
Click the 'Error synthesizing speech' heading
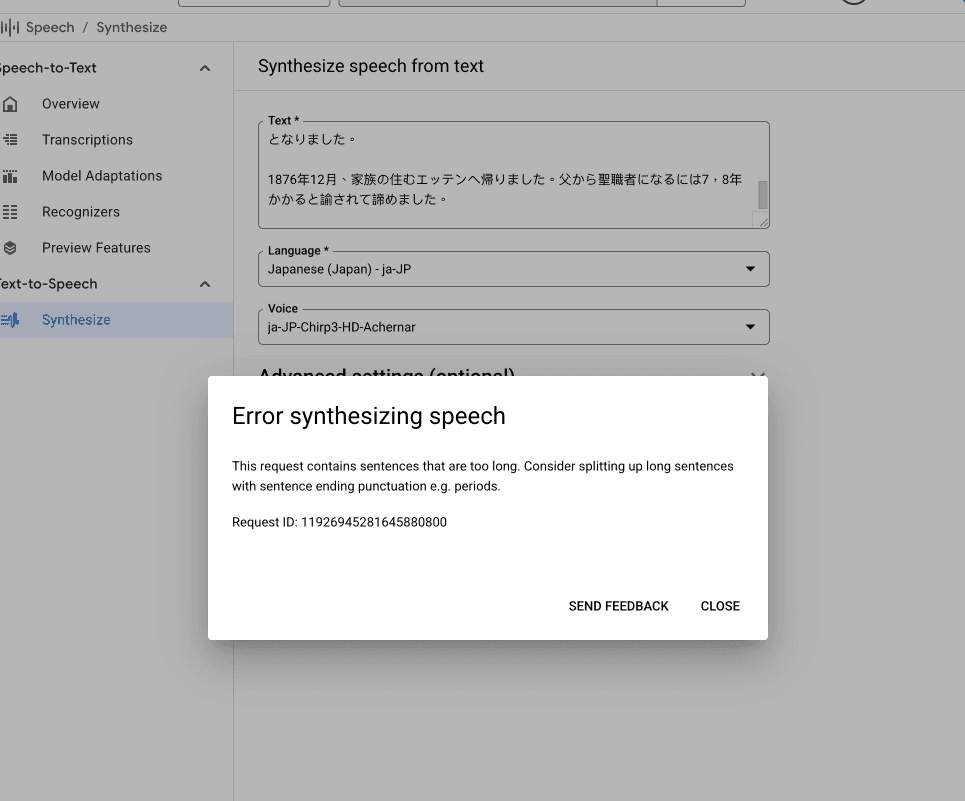pyautogui.click(x=369, y=416)
